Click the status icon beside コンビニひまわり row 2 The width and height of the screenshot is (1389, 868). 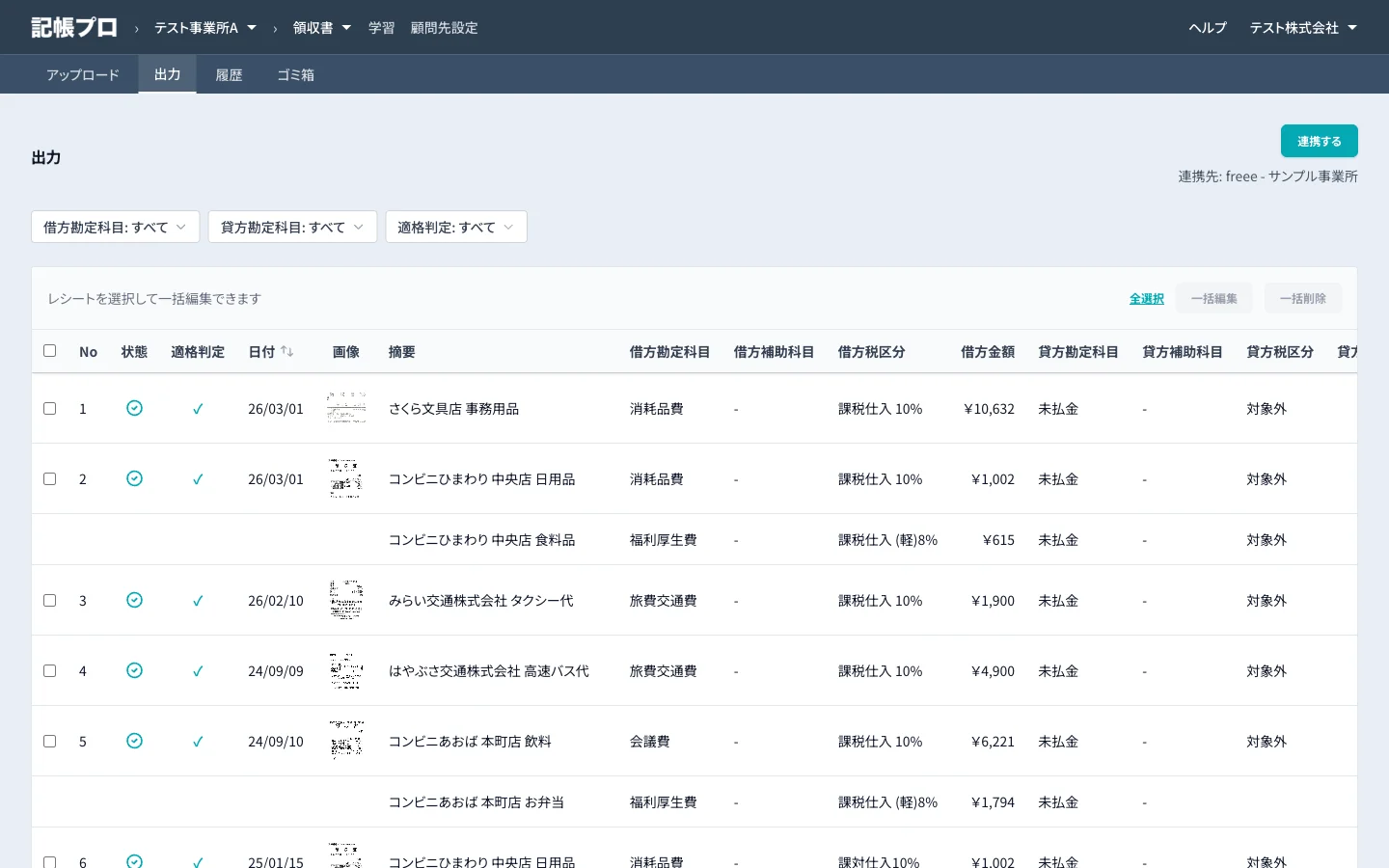click(x=134, y=478)
